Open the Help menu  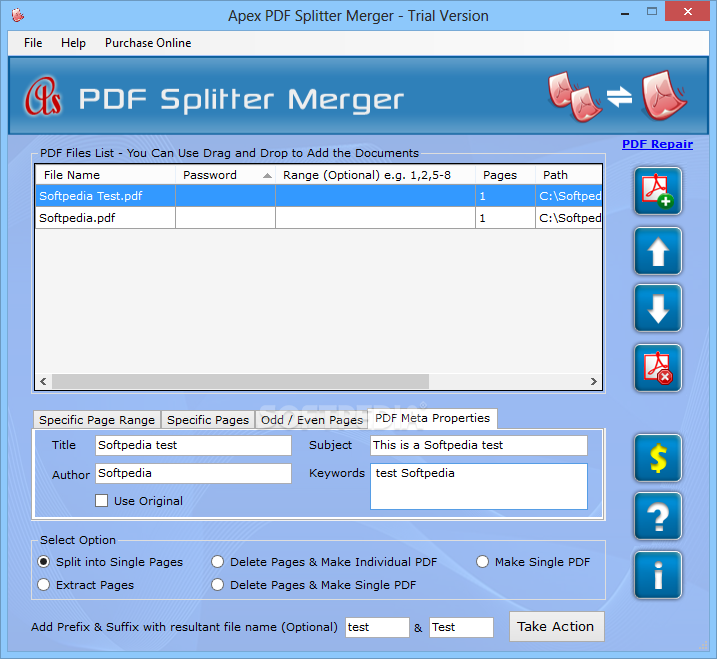click(74, 43)
